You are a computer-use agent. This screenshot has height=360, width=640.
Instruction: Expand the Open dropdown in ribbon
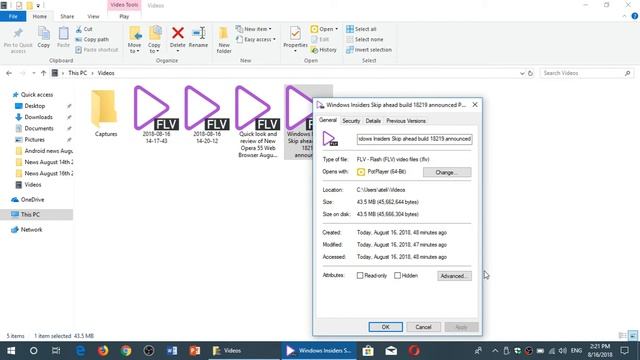(x=324, y=29)
